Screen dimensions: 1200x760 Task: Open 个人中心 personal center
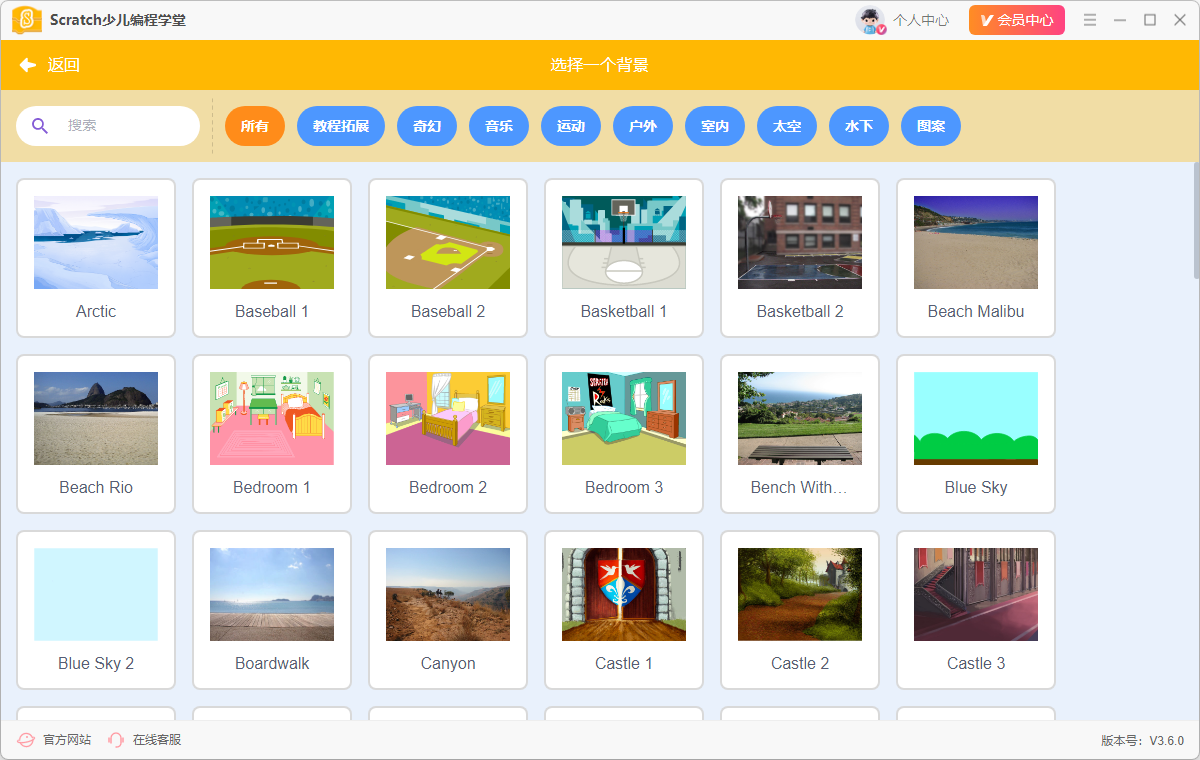(x=921, y=20)
